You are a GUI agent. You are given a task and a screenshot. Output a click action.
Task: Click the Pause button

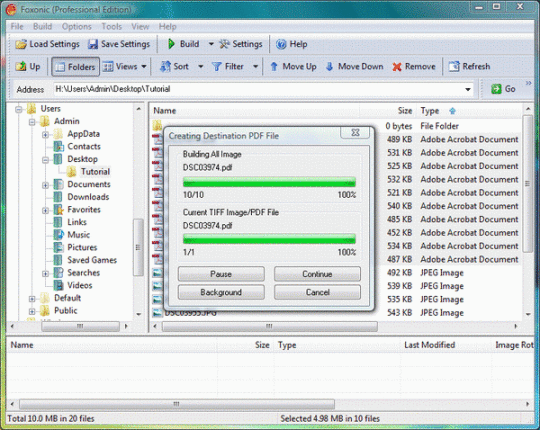pyautogui.click(x=221, y=274)
